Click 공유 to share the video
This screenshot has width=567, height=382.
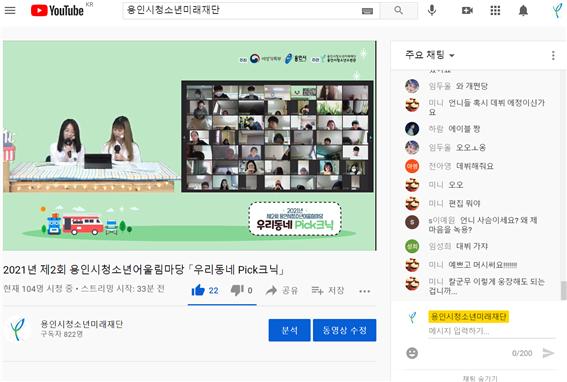(281, 290)
